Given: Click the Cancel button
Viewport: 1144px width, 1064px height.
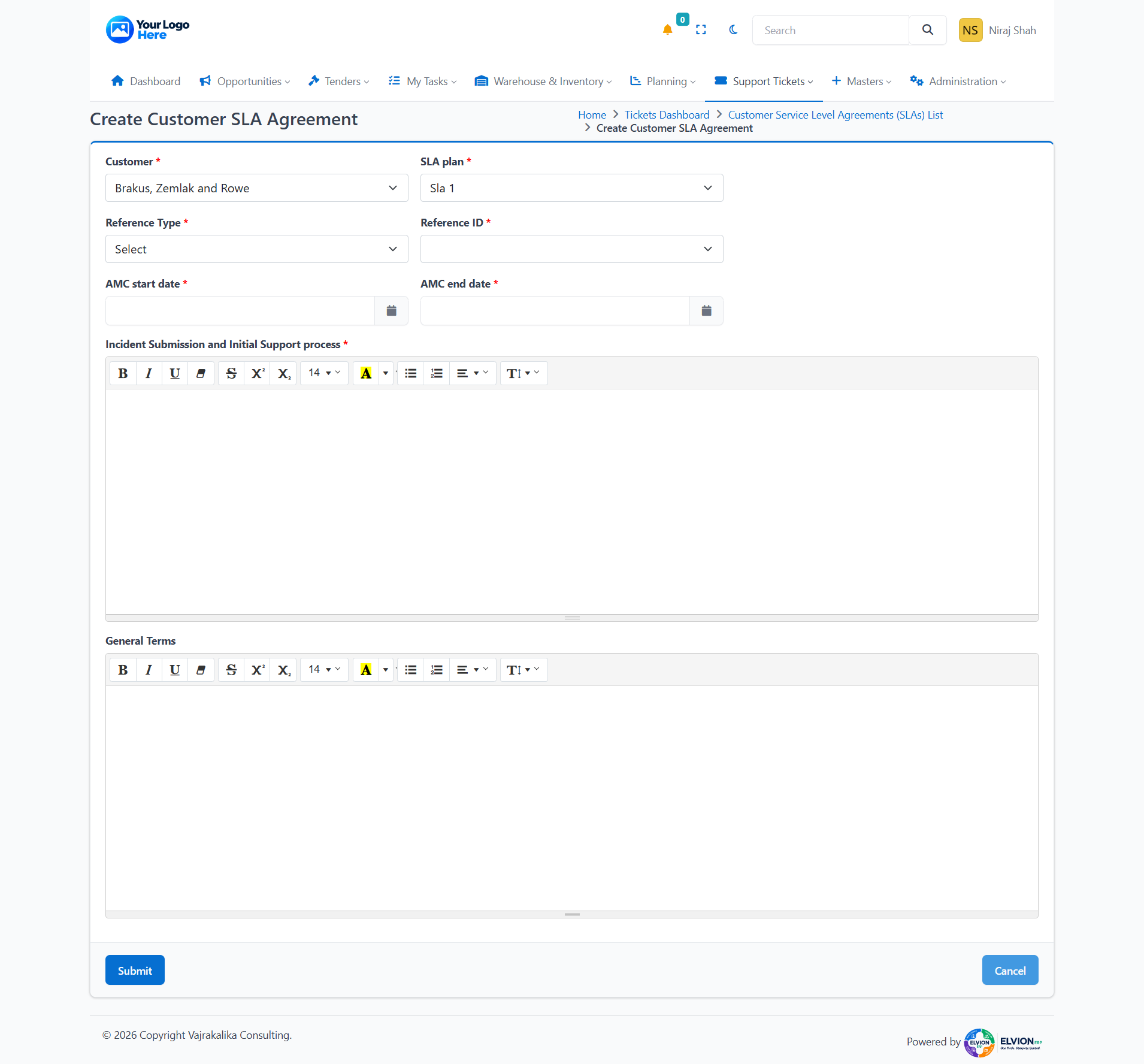Looking at the screenshot, I should pos(1010,970).
